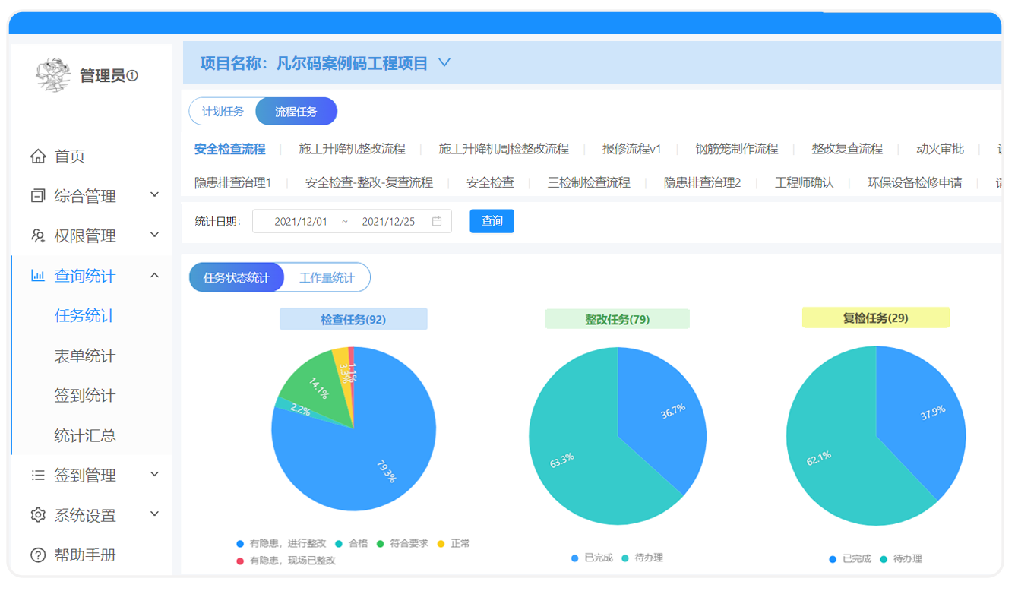Switch to 工作量统计 view

[x=326, y=277]
